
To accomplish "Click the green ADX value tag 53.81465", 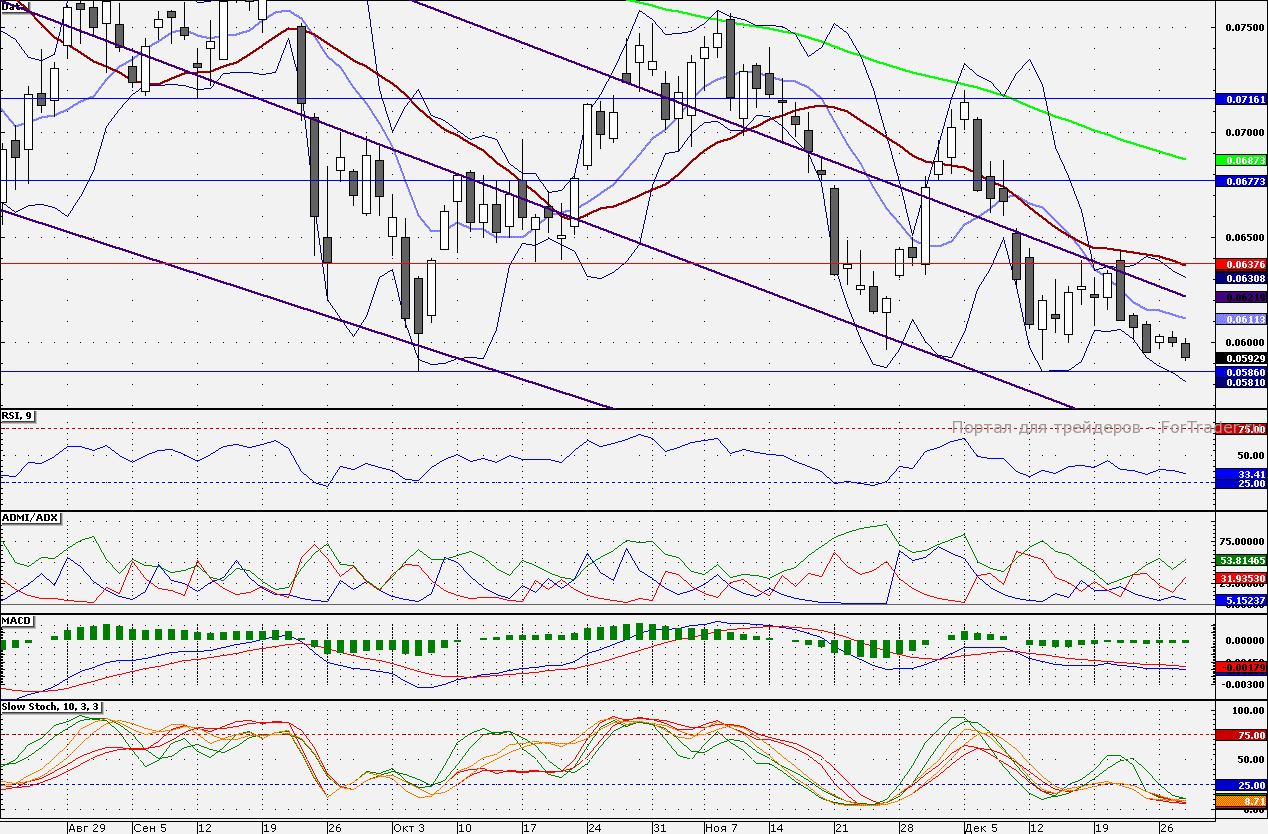I will point(1240,562).
